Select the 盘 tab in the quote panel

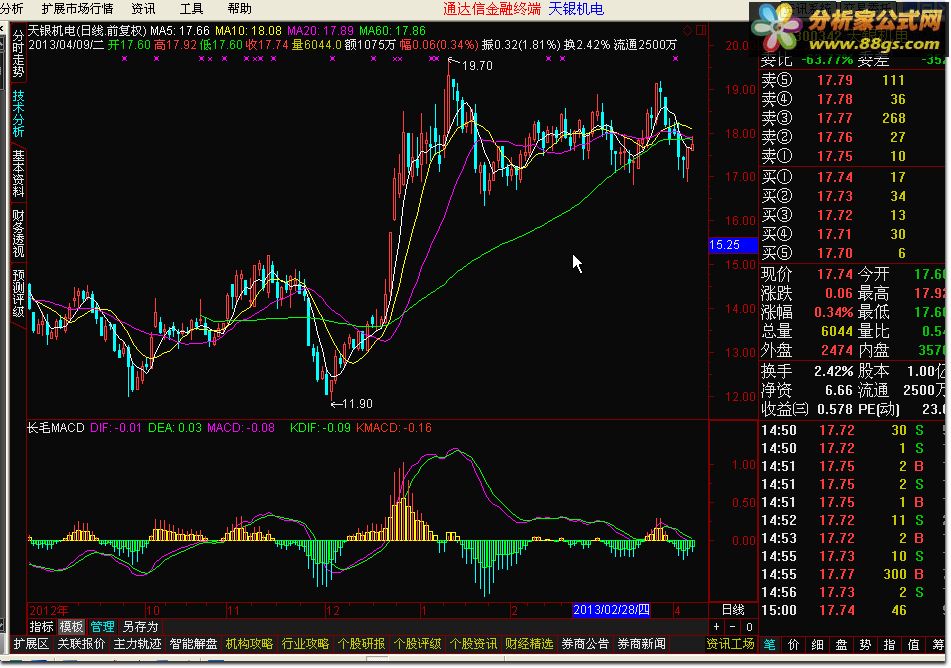(x=841, y=645)
